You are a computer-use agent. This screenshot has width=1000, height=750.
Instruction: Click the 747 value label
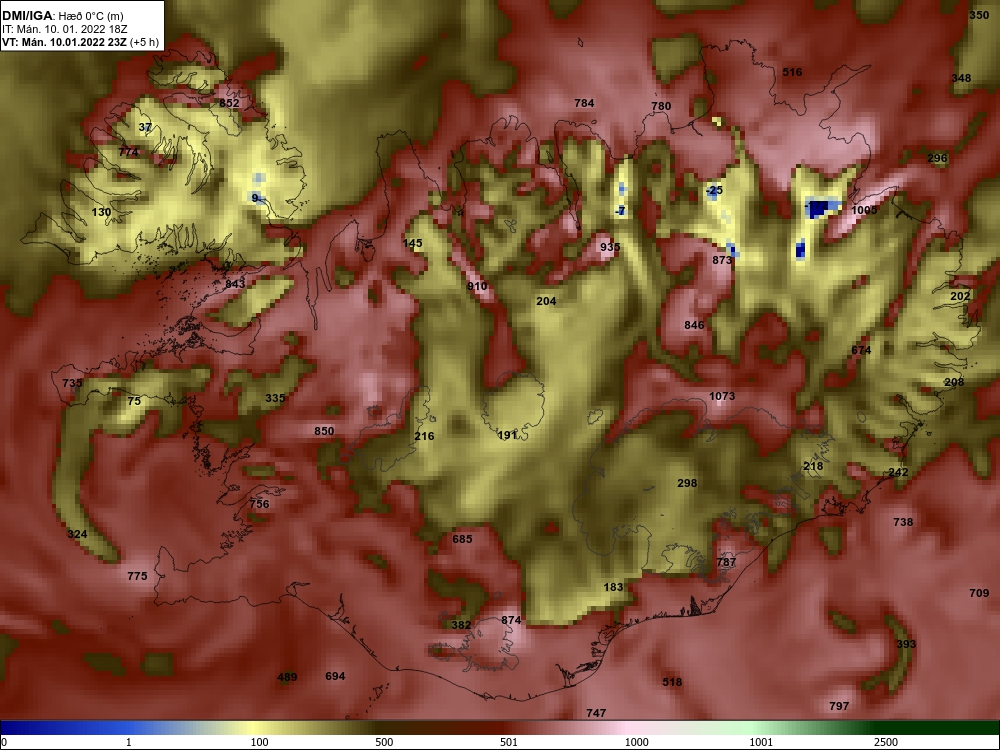click(596, 713)
